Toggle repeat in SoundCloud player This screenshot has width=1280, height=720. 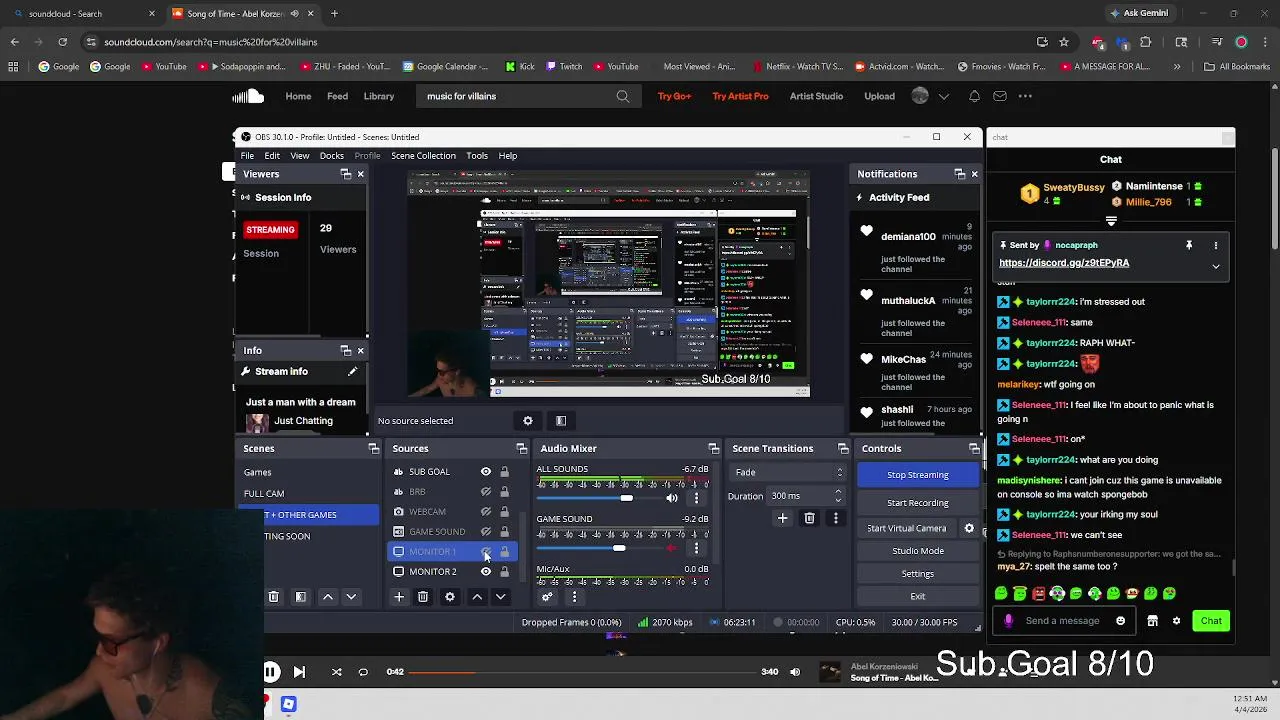[363, 672]
